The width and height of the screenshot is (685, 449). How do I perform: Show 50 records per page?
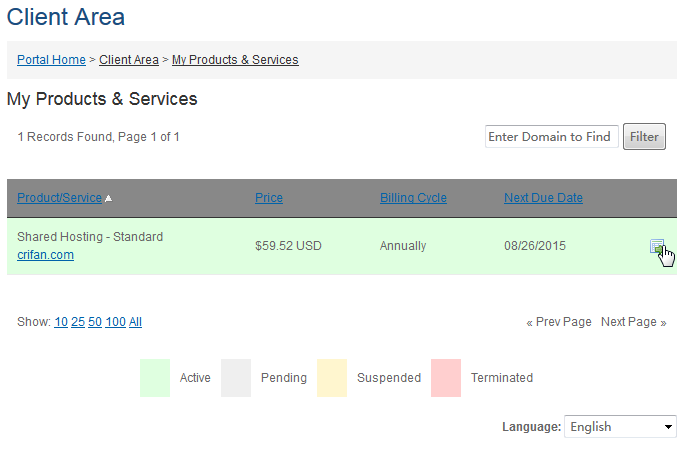pyautogui.click(x=95, y=322)
